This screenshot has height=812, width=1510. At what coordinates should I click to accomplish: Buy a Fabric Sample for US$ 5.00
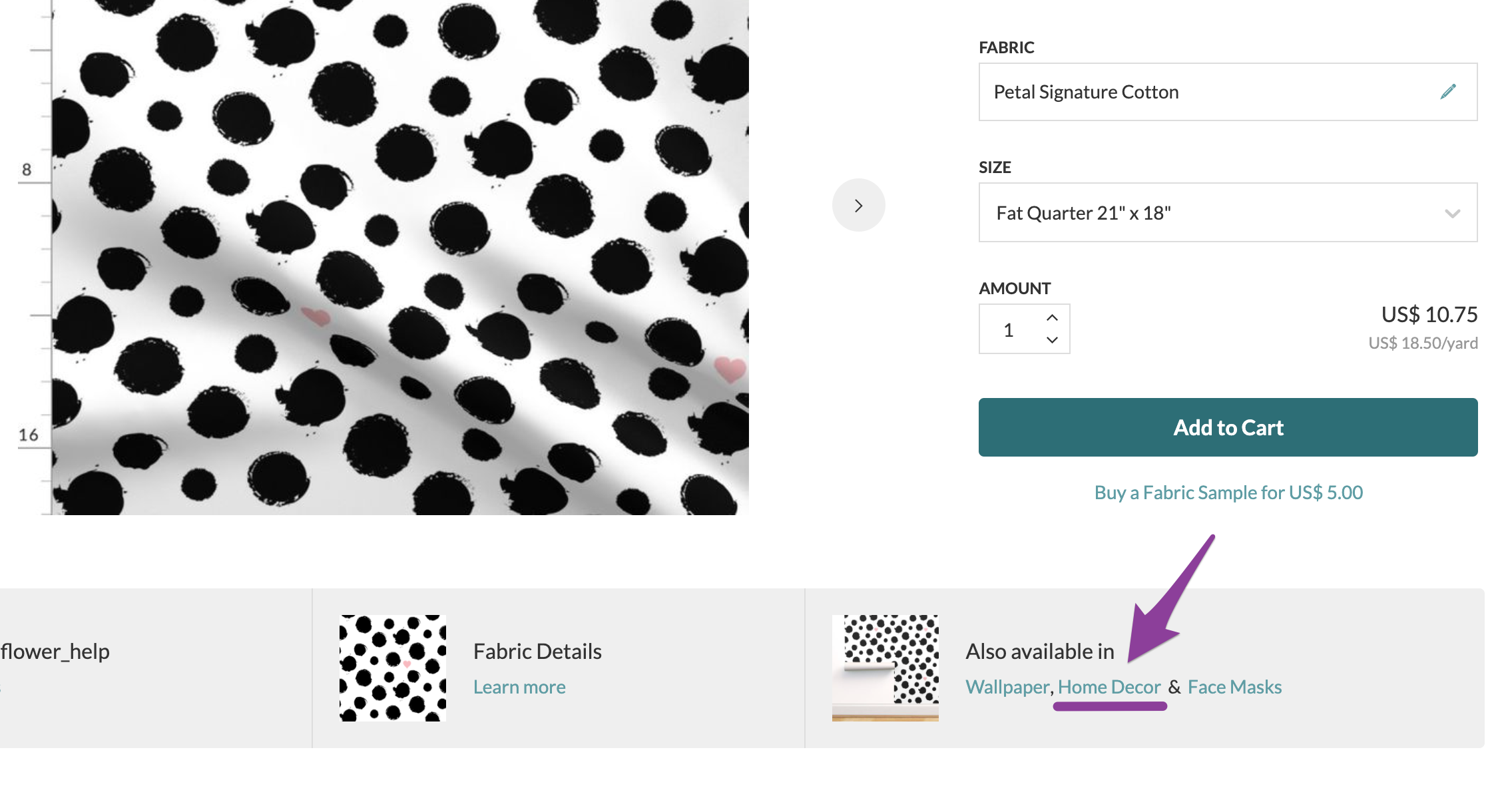[1228, 493]
